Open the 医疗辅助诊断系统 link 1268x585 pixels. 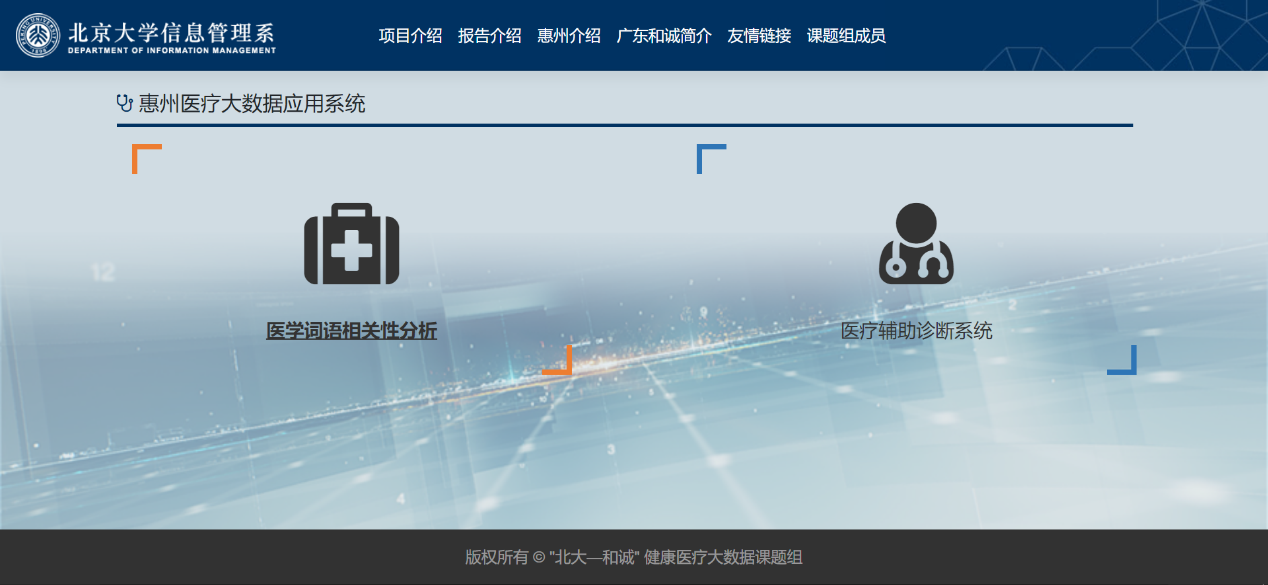[916, 331]
